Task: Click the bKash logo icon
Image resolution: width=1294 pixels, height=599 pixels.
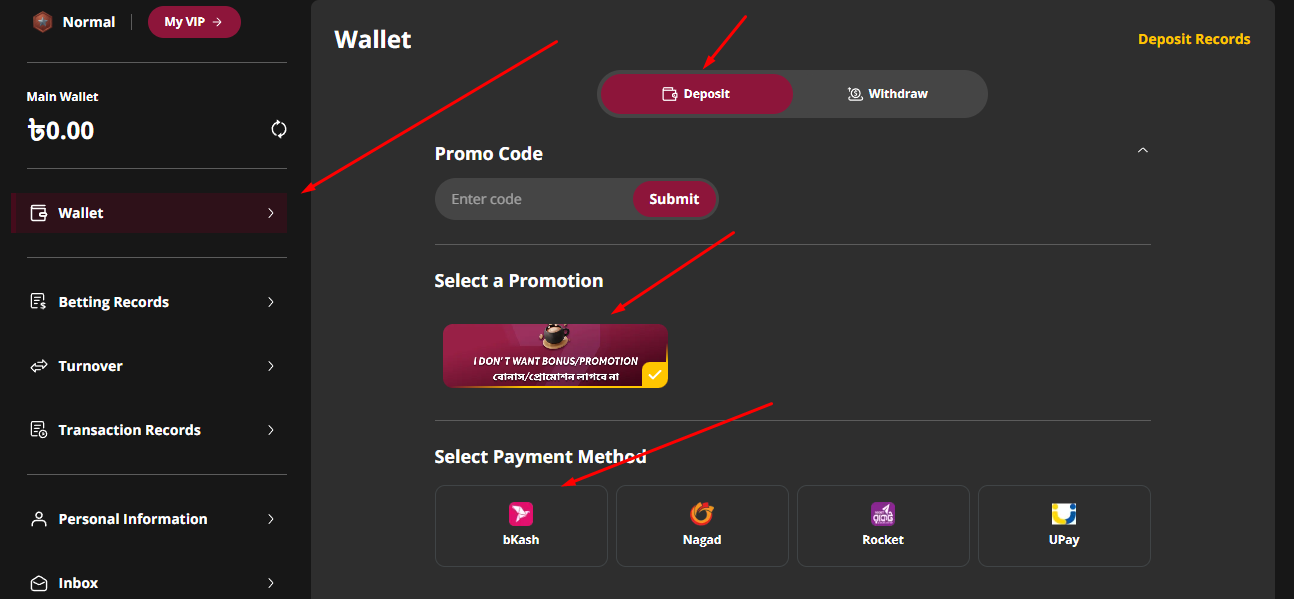Action: pyautogui.click(x=521, y=514)
